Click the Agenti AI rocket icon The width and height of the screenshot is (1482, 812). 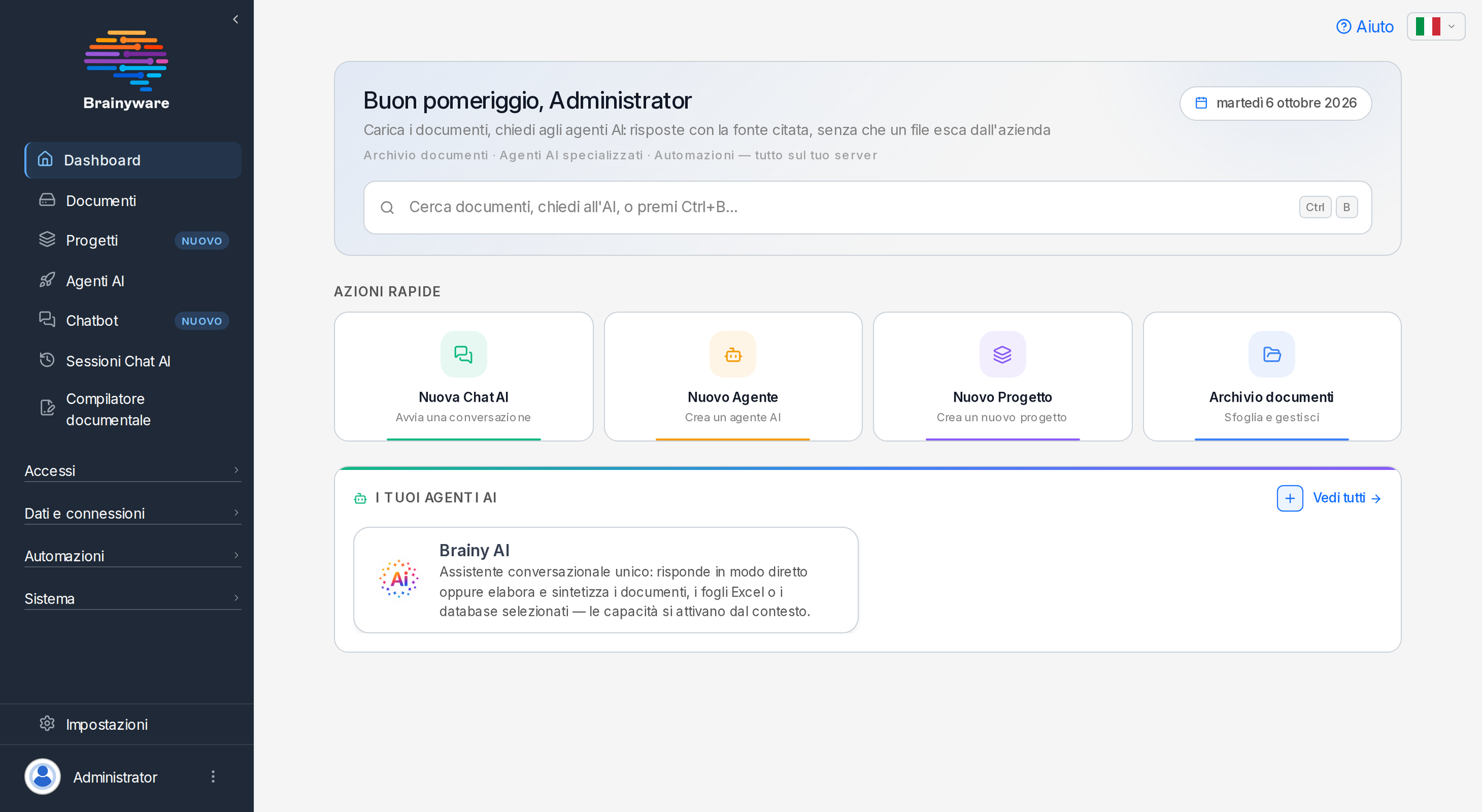coord(47,280)
